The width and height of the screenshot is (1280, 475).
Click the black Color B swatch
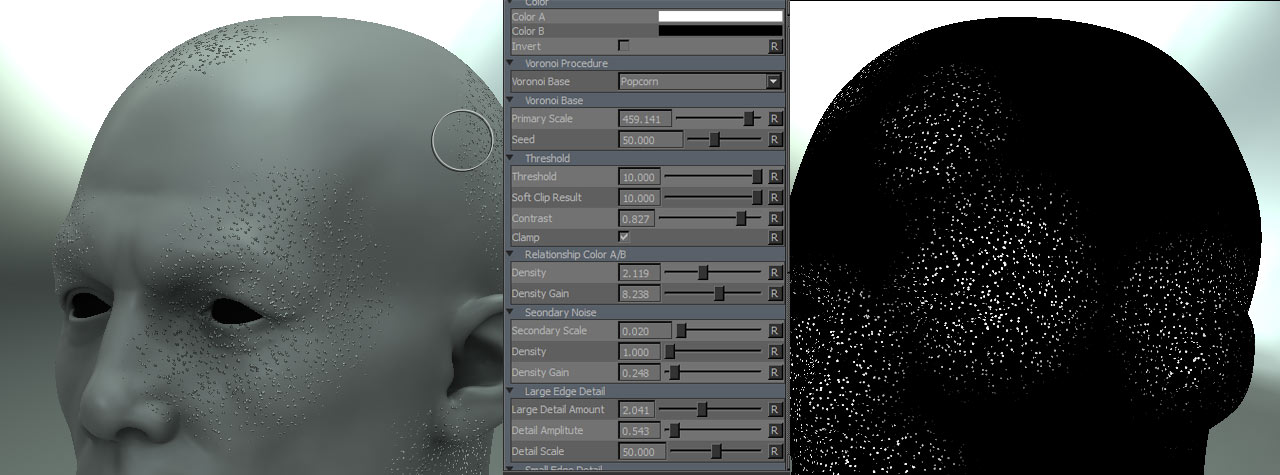tap(720, 31)
